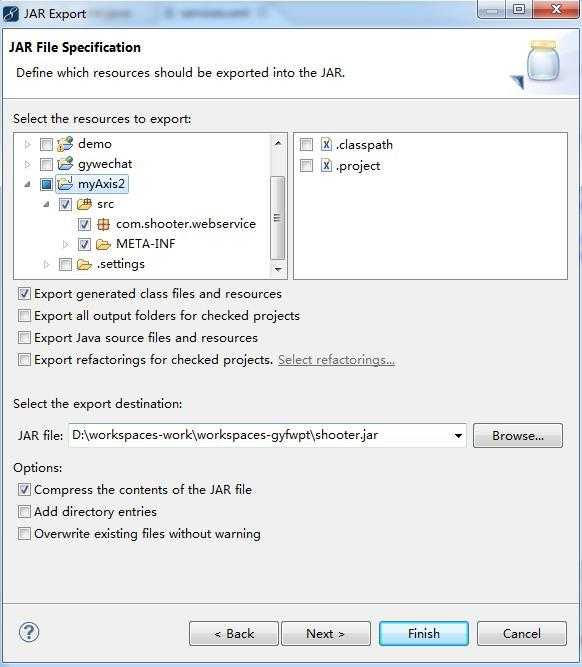Uncheck Compress the contents of the JAR file

tap(24, 490)
